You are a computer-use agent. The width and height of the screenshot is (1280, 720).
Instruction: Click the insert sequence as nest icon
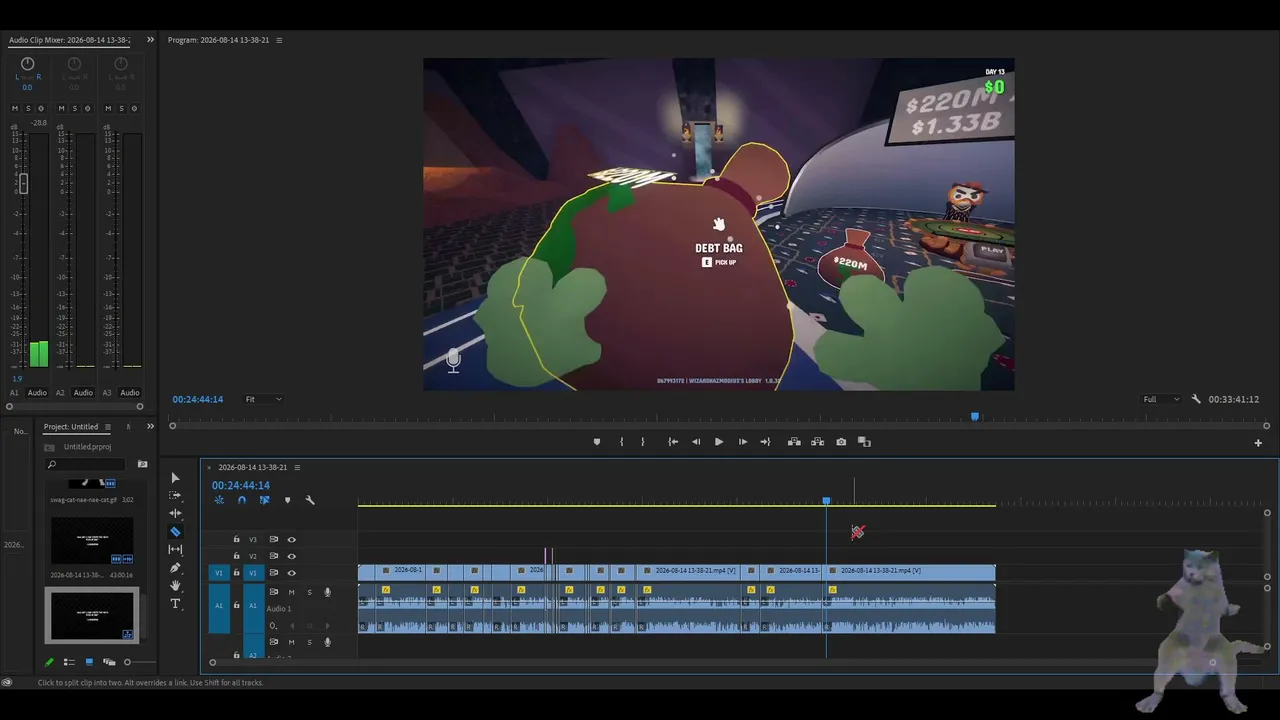219,500
